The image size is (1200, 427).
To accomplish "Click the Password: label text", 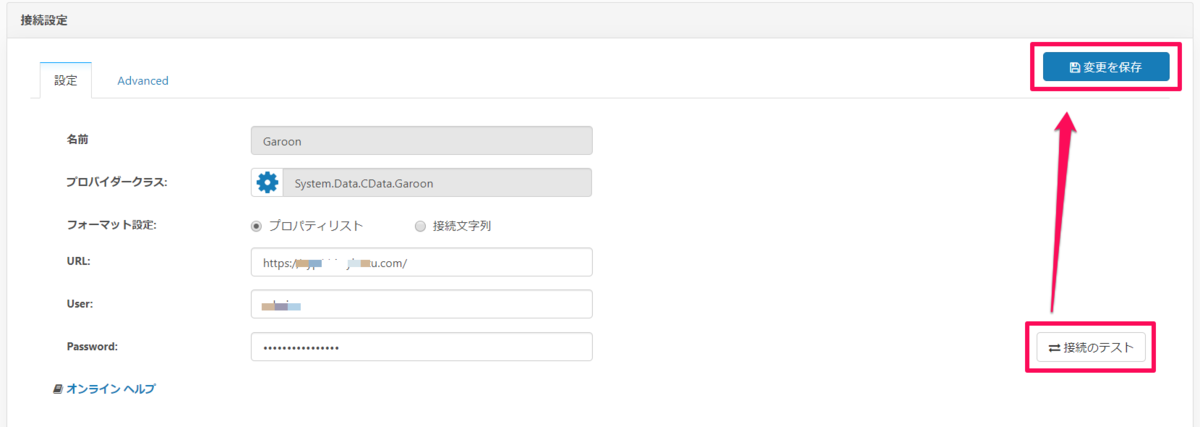I will 93,346.
